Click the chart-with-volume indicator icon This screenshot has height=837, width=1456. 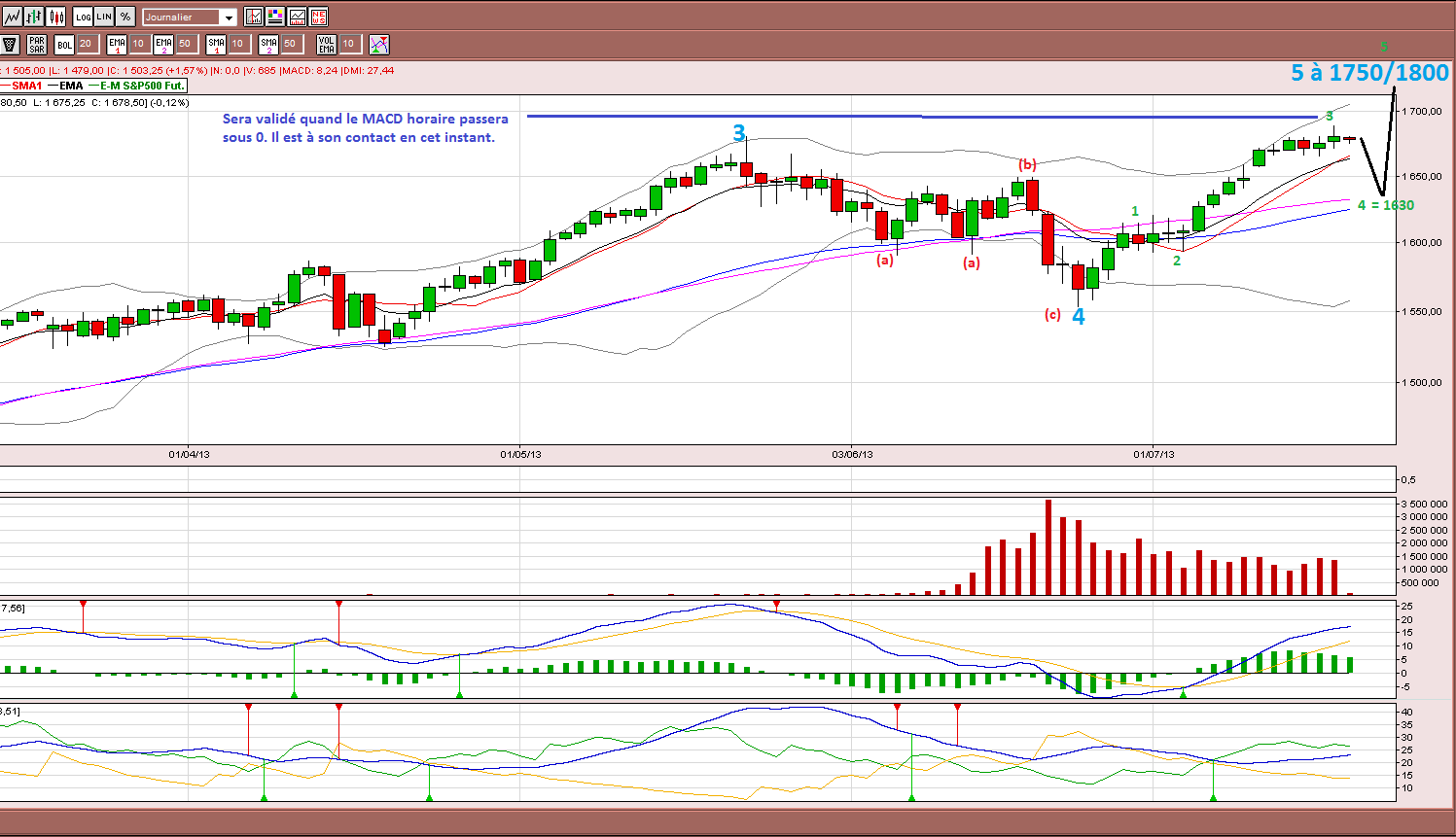tap(297, 17)
